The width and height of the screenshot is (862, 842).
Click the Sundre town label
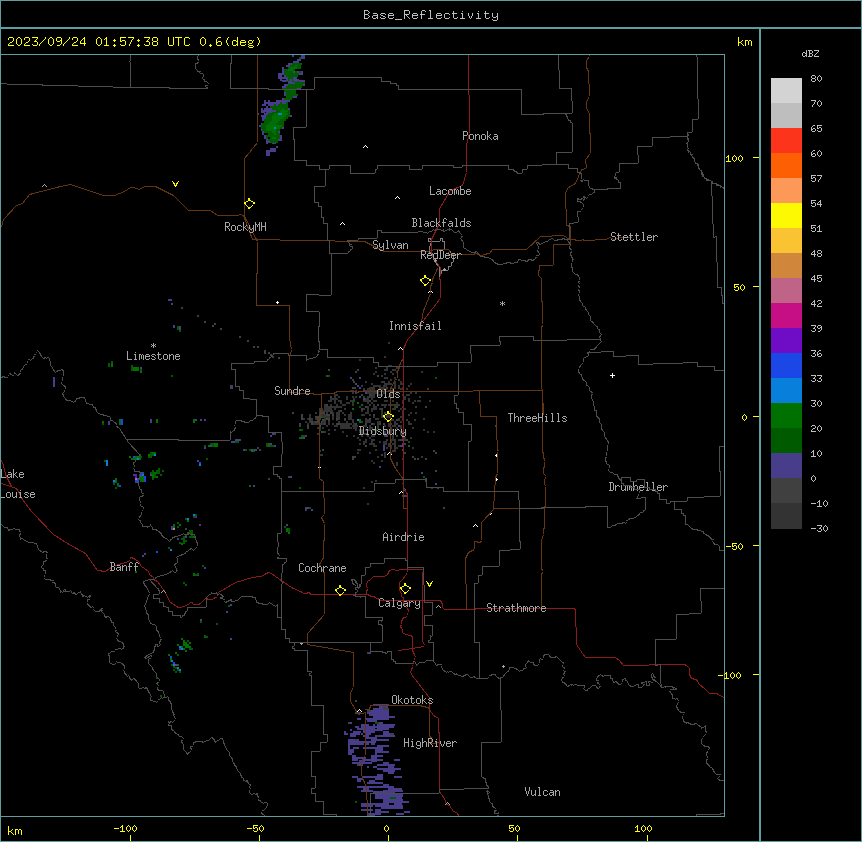click(x=292, y=391)
